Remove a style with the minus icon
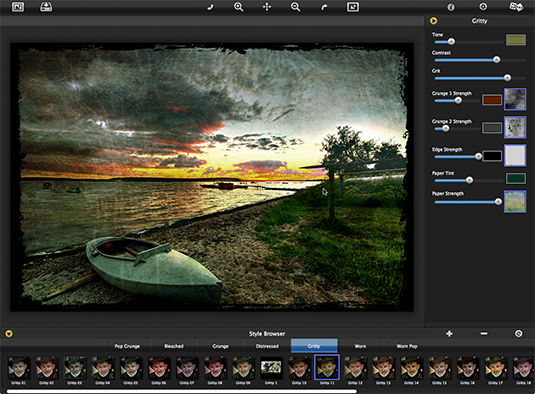 (x=484, y=333)
